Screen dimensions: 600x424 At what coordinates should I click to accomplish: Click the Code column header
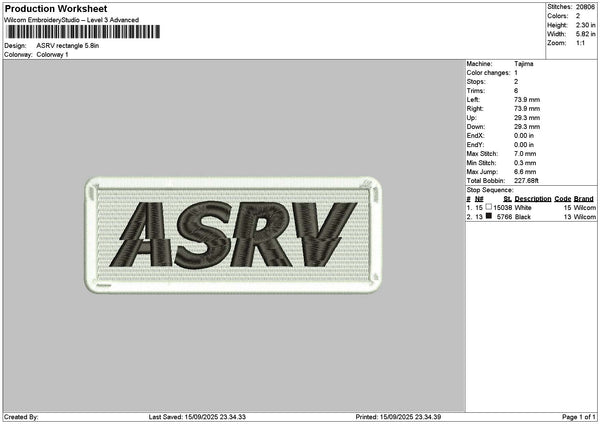(562, 199)
